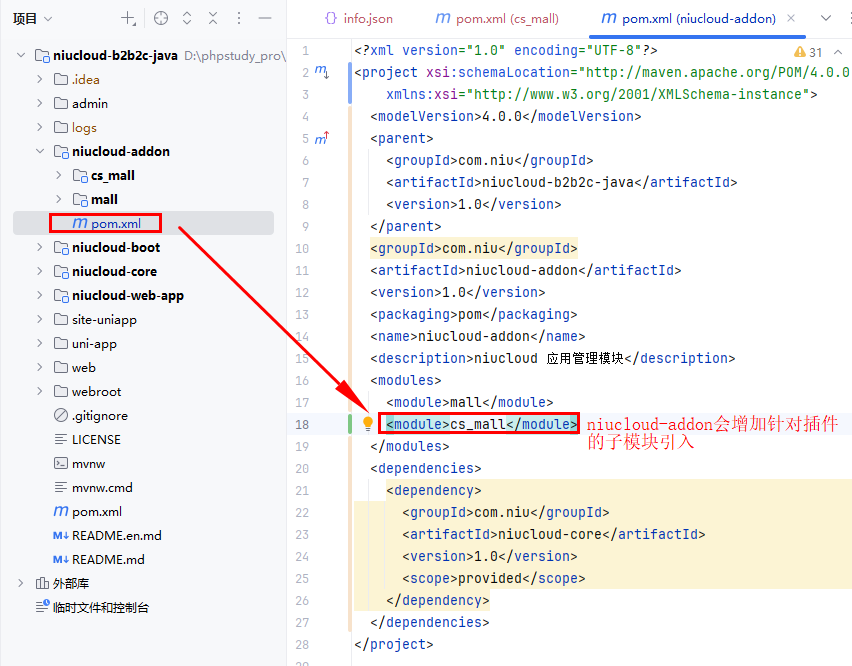The width and height of the screenshot is (852, 666).
Task: Collapse the niucloud-addon folder
Action: [41, 152]
